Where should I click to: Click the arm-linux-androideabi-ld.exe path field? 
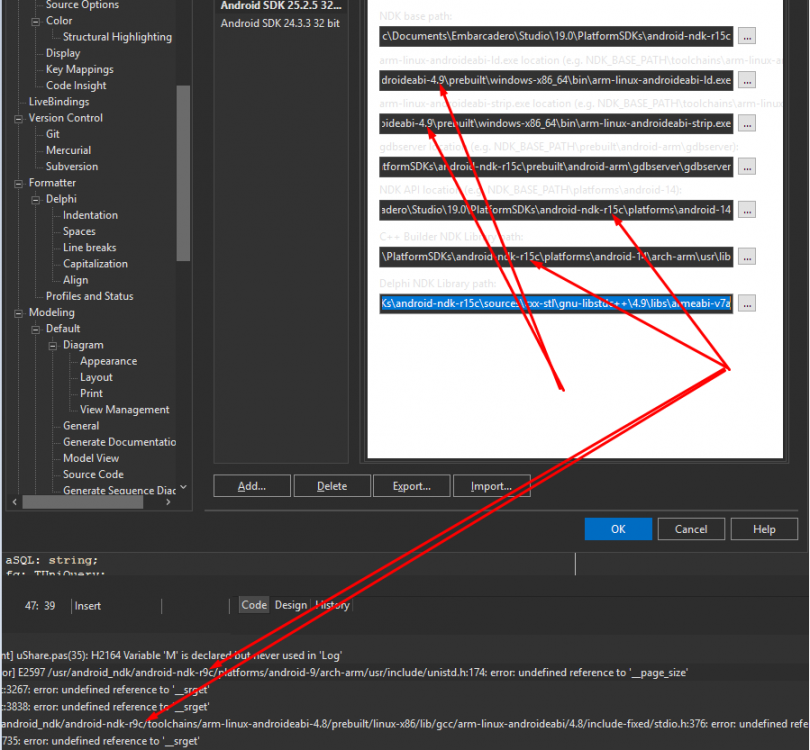556,80
